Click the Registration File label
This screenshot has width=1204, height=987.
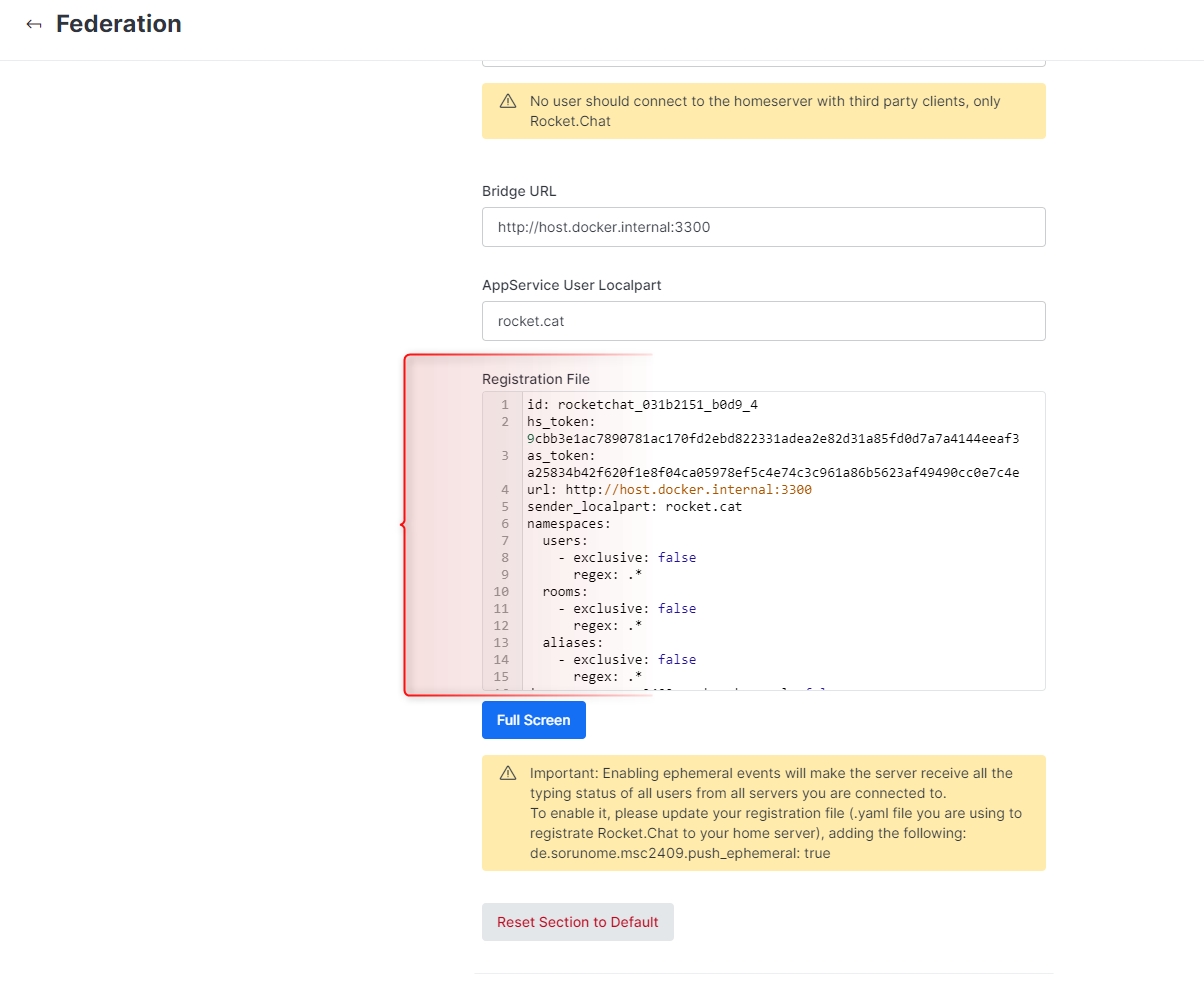[x=535, y=379]
